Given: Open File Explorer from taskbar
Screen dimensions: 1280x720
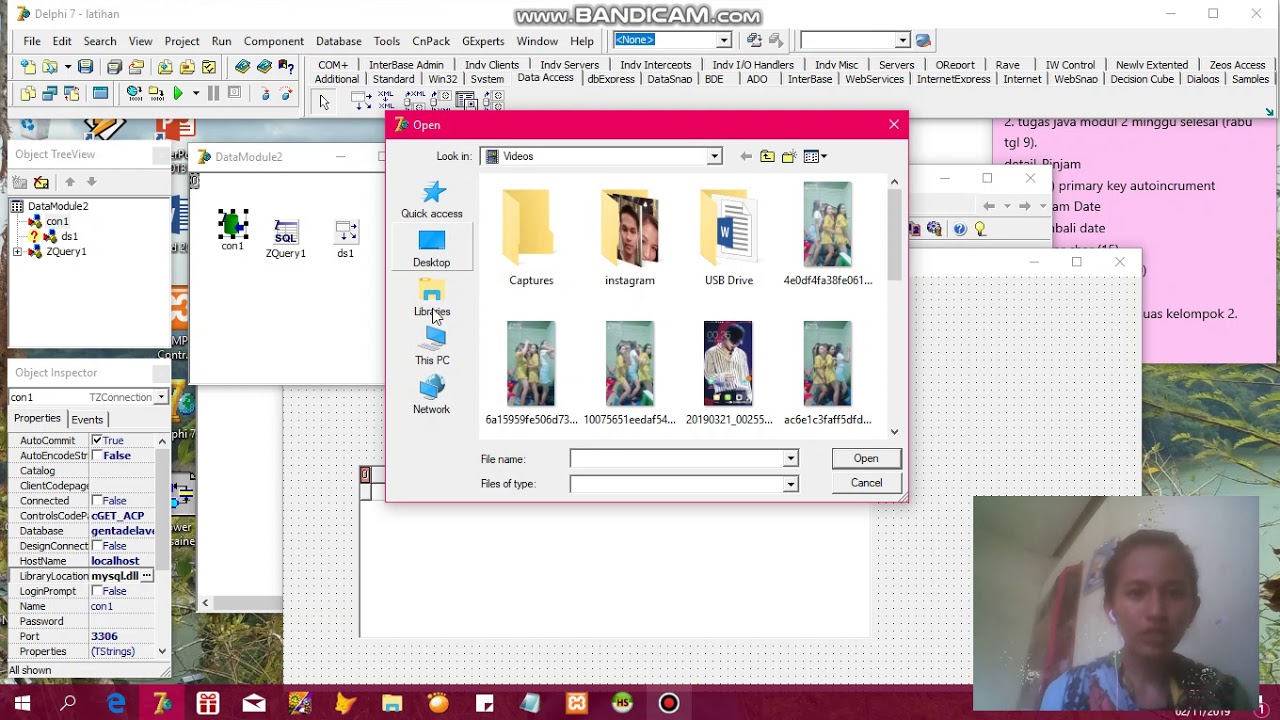Looking at the screenshot, I should point(392,704).
